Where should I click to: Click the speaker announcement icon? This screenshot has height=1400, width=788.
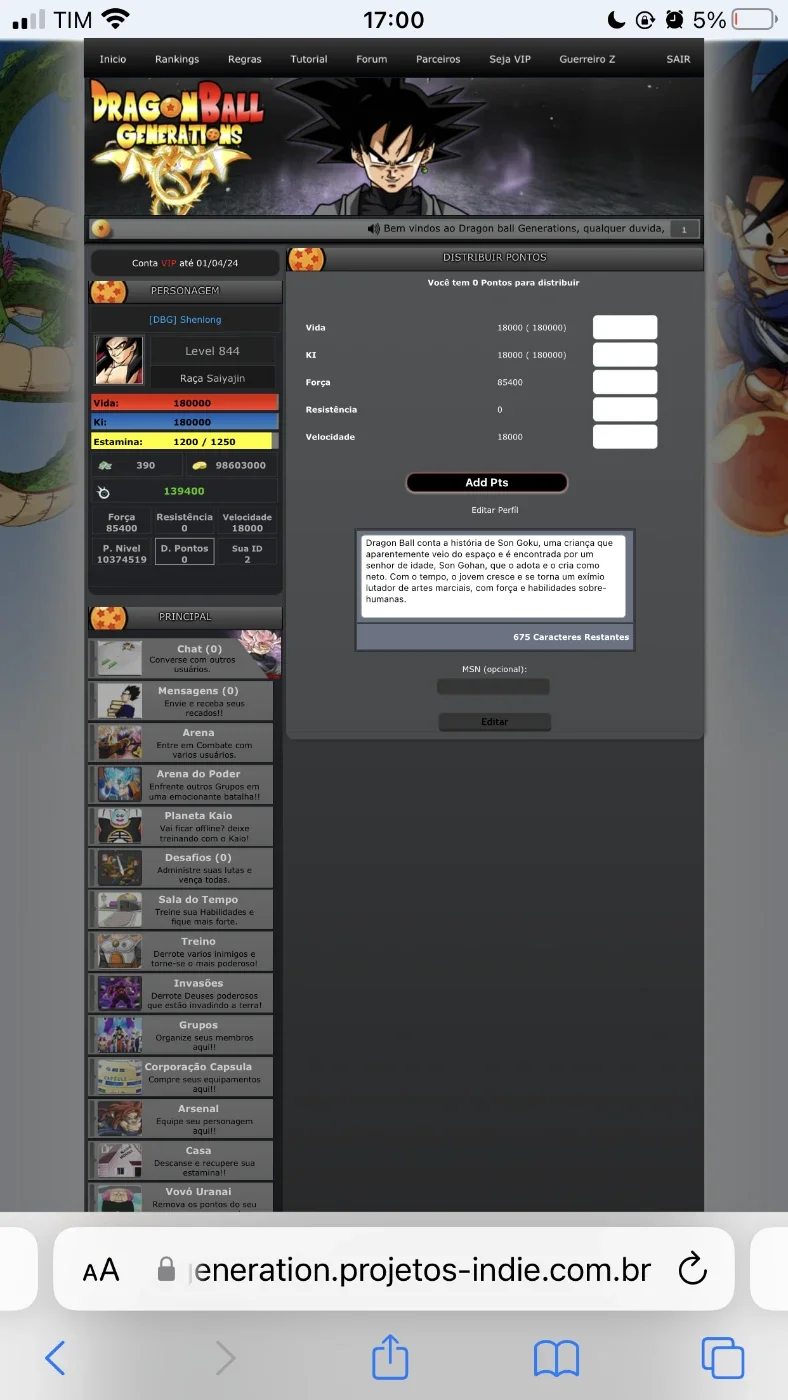pyautogui.click(x=374, y=229)
